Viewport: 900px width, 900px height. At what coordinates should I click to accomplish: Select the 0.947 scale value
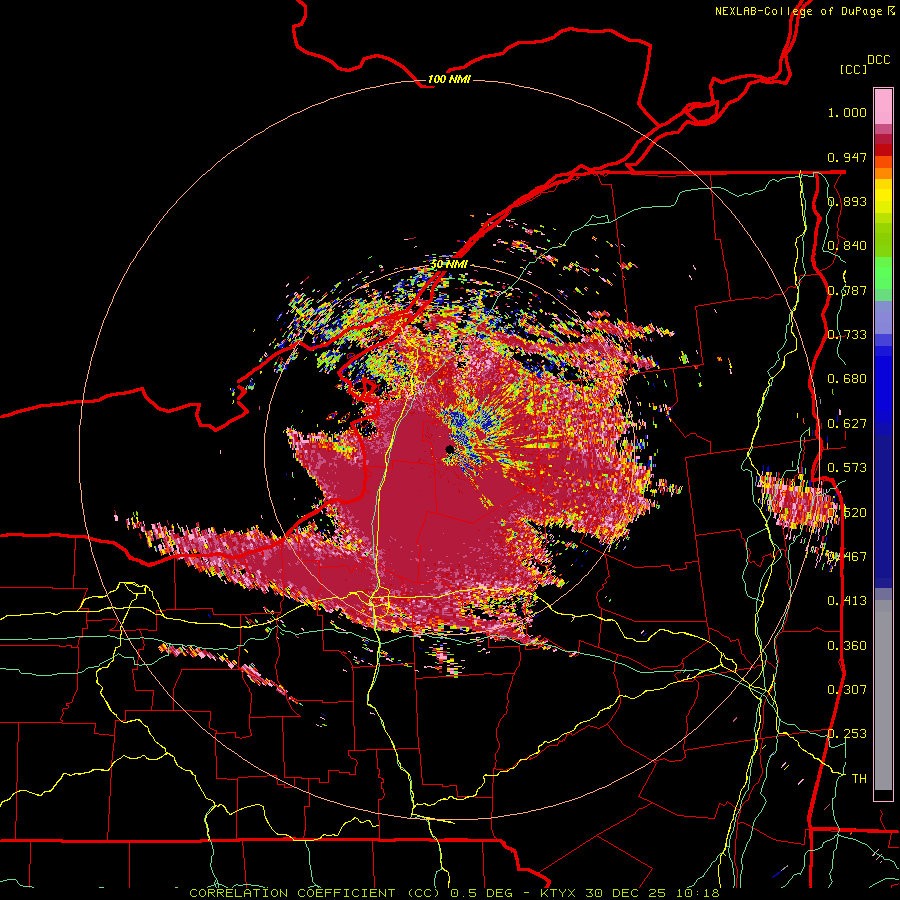pos(847,157)
